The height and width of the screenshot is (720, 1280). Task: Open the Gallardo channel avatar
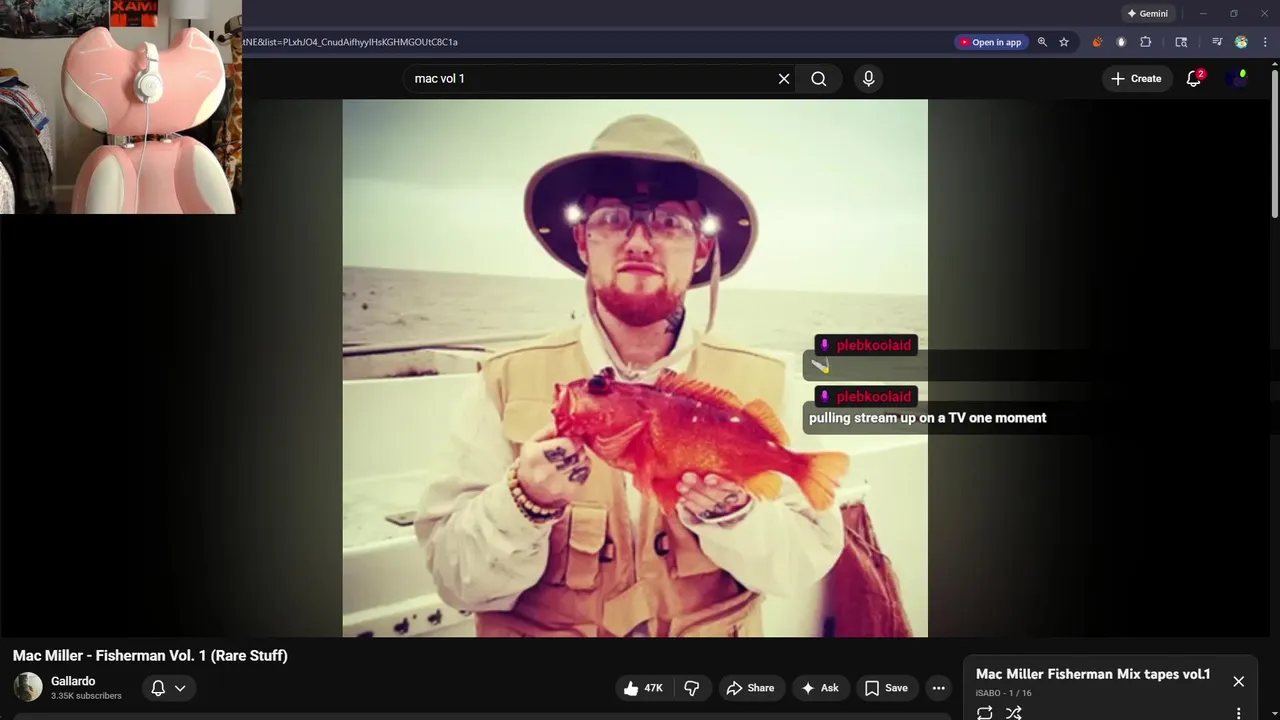pyautogui.click(x=28, y=687)
